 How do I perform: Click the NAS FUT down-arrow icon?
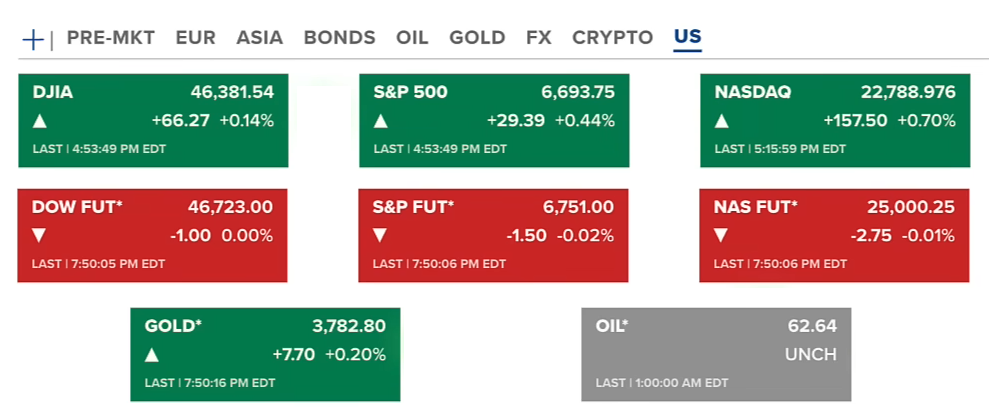click(x=722, y=237)
